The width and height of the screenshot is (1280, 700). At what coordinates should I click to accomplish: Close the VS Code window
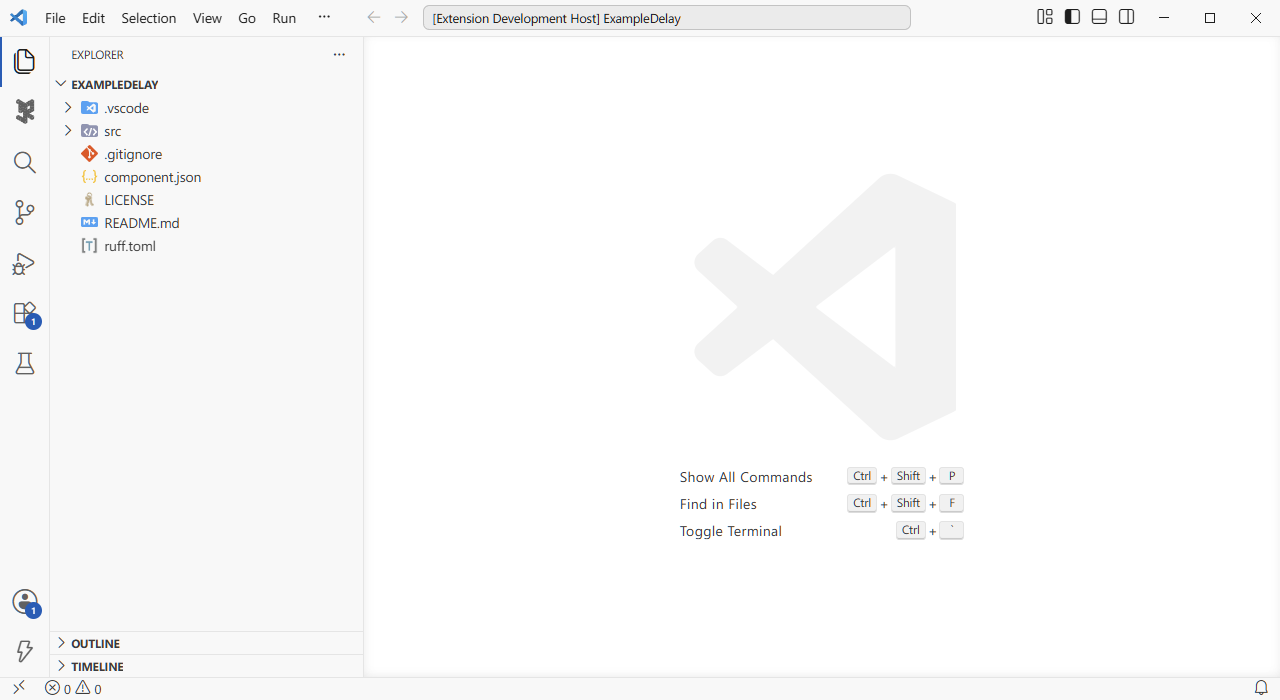coord(1257,18)
